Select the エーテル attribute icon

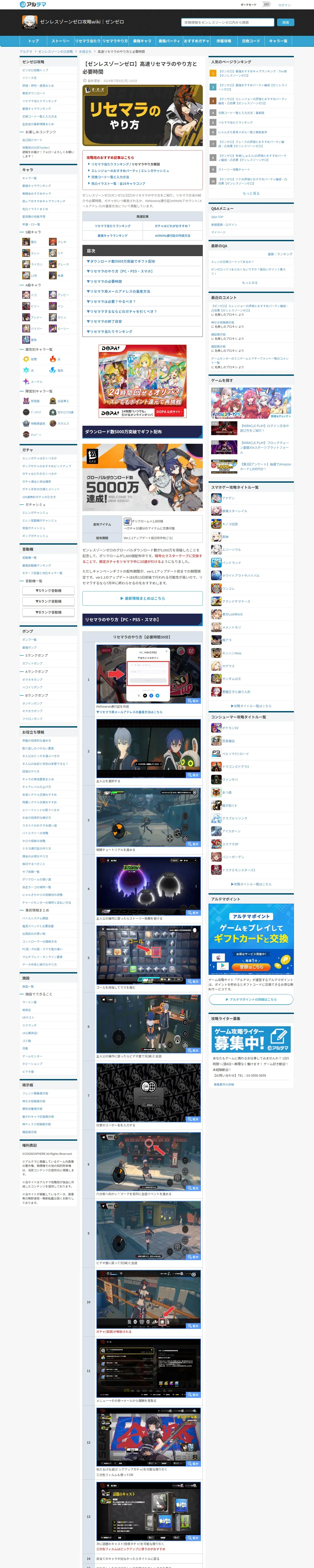click(x=26, y=382)
